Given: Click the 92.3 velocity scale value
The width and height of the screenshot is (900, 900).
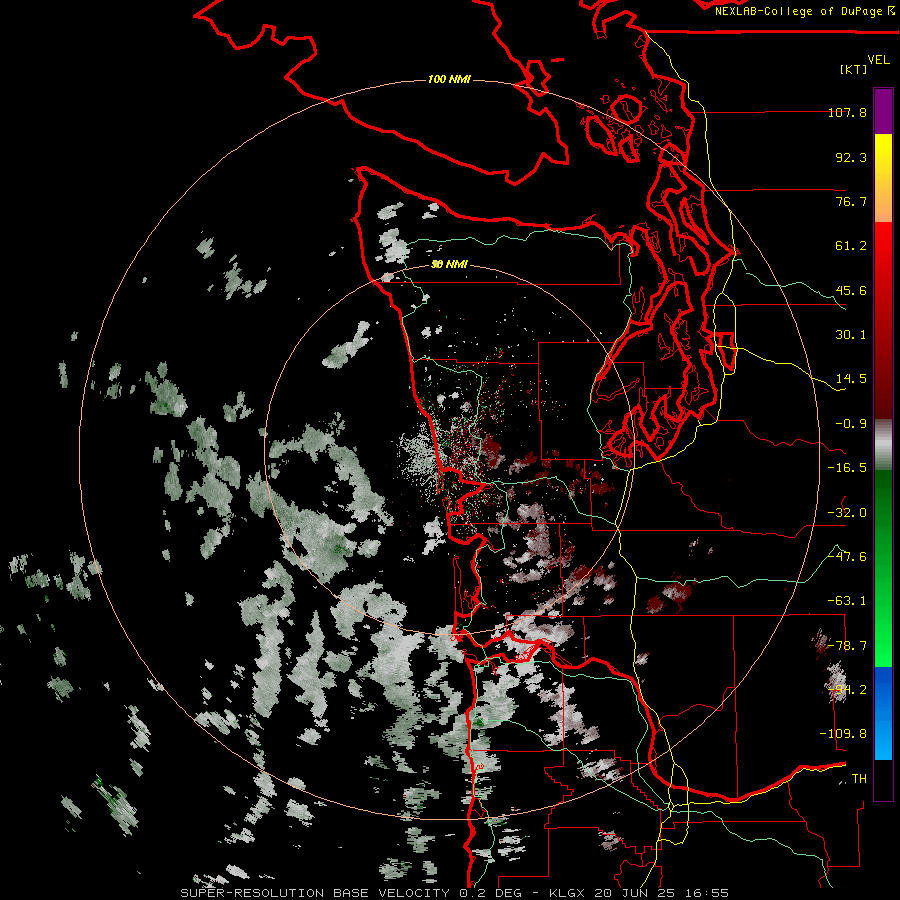Looking at the screenshot, I should pos(851,157).
